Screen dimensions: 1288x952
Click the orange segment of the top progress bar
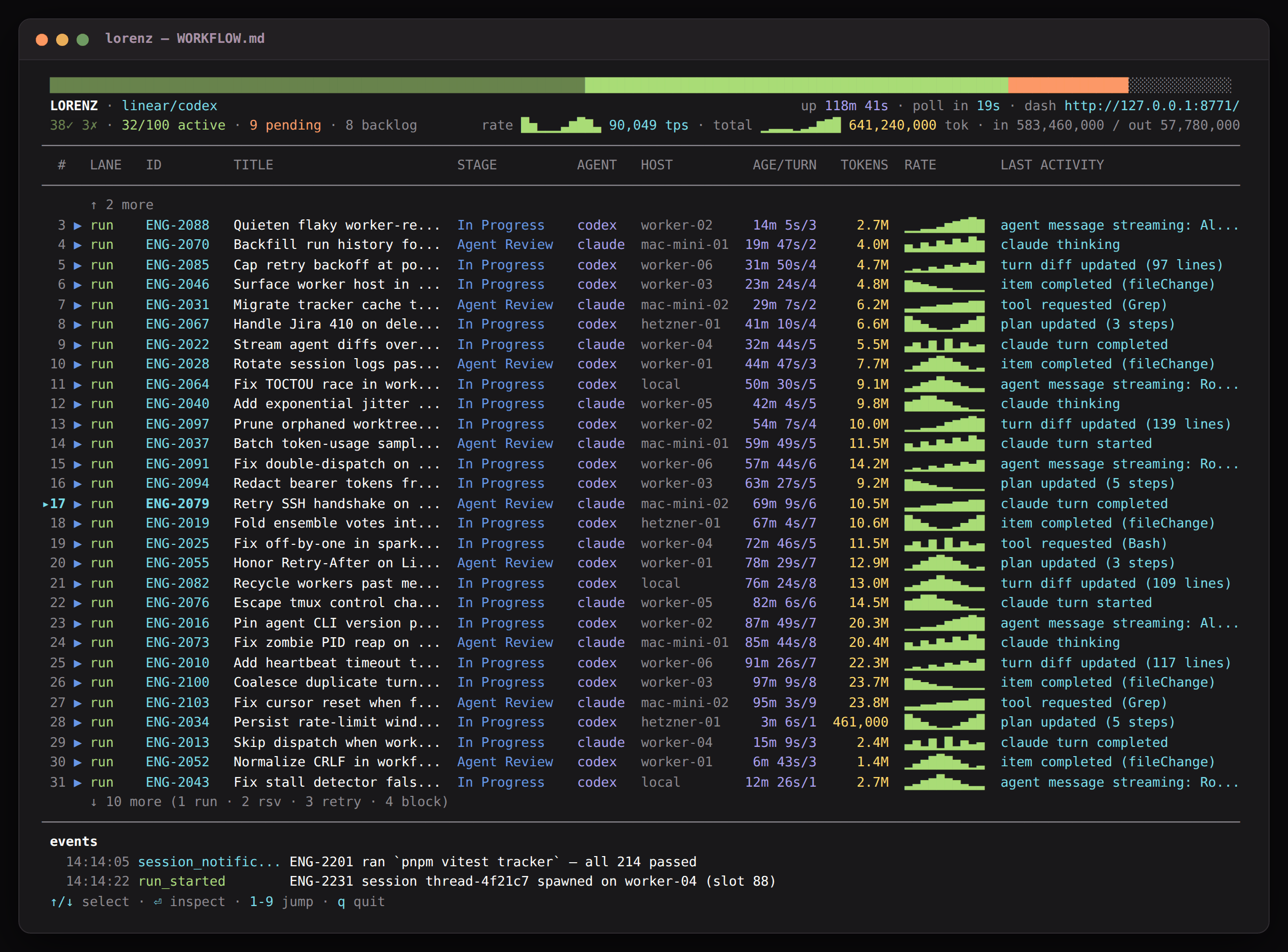tap(1068, 85)
